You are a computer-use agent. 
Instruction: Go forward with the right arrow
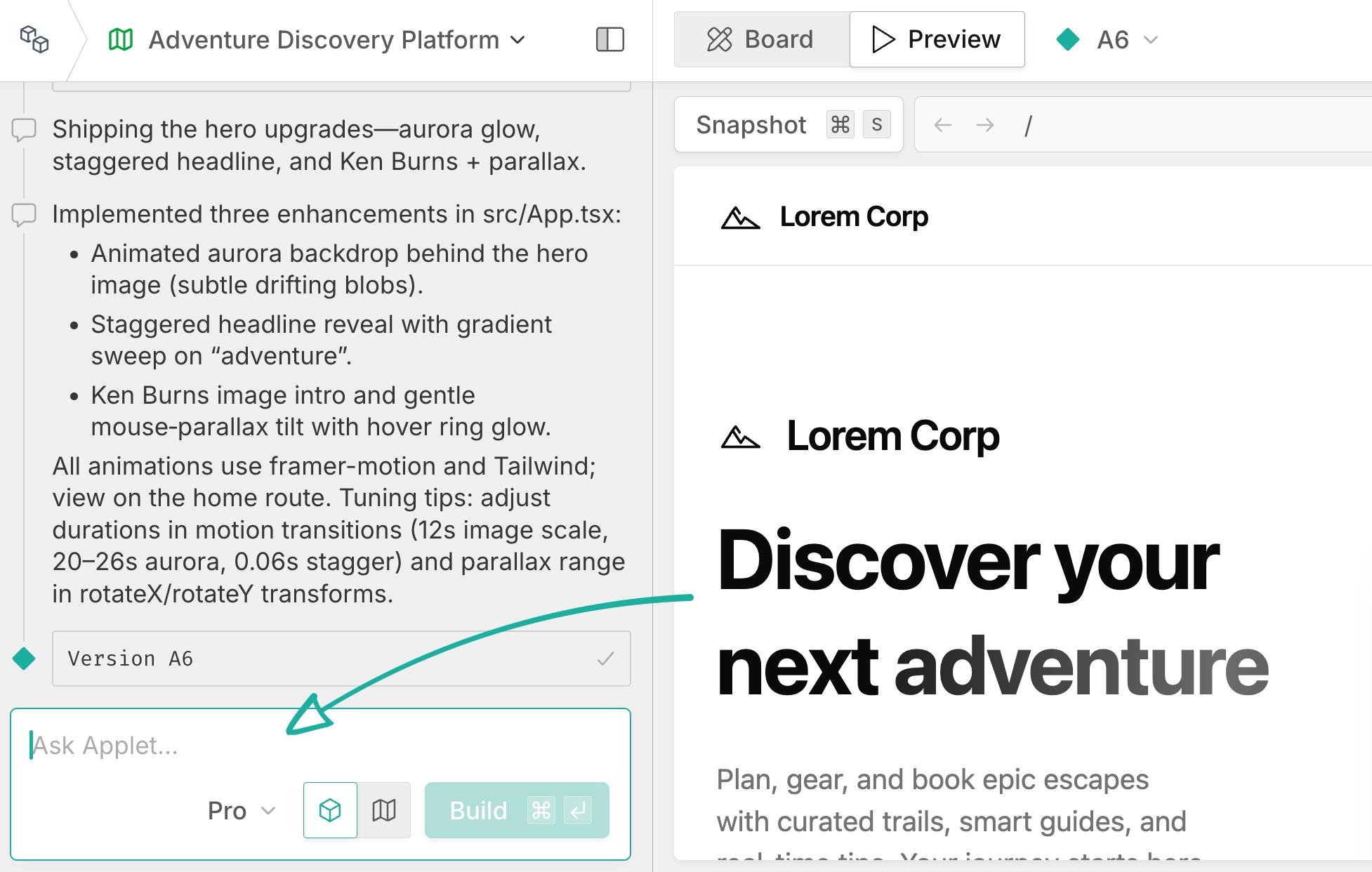click(x=984, y=125)
